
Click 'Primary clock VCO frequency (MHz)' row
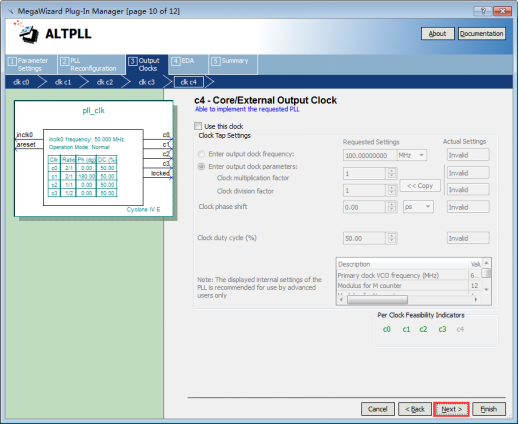tap(409, 275)
